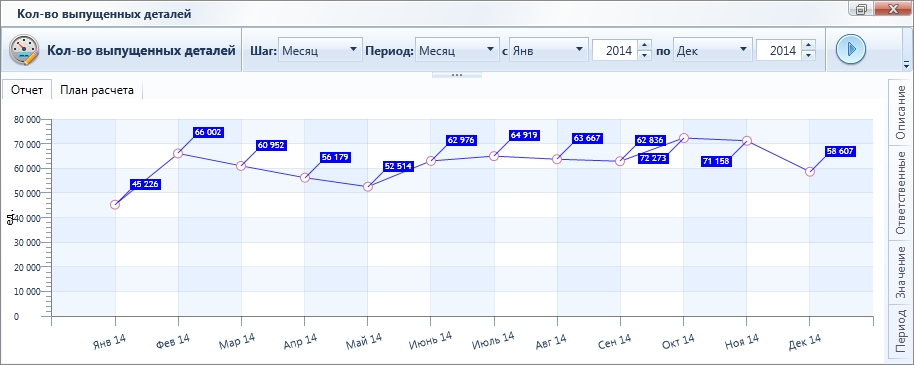914x365 pixels.
Task: Click the 56 179 value label
Action: coord(335,157)
